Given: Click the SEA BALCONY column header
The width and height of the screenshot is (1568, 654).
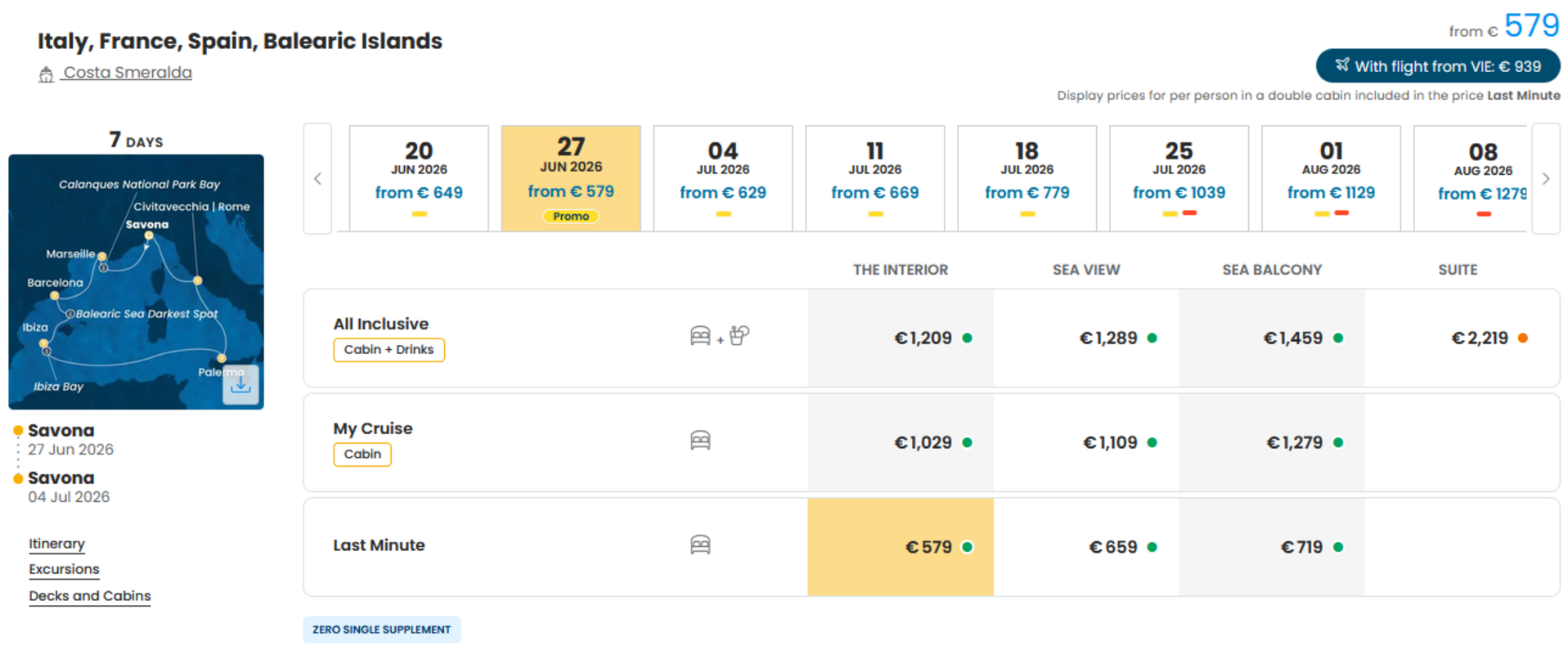Looking at the screenshot, I should pyautogui.click(x=1272, y=270).
